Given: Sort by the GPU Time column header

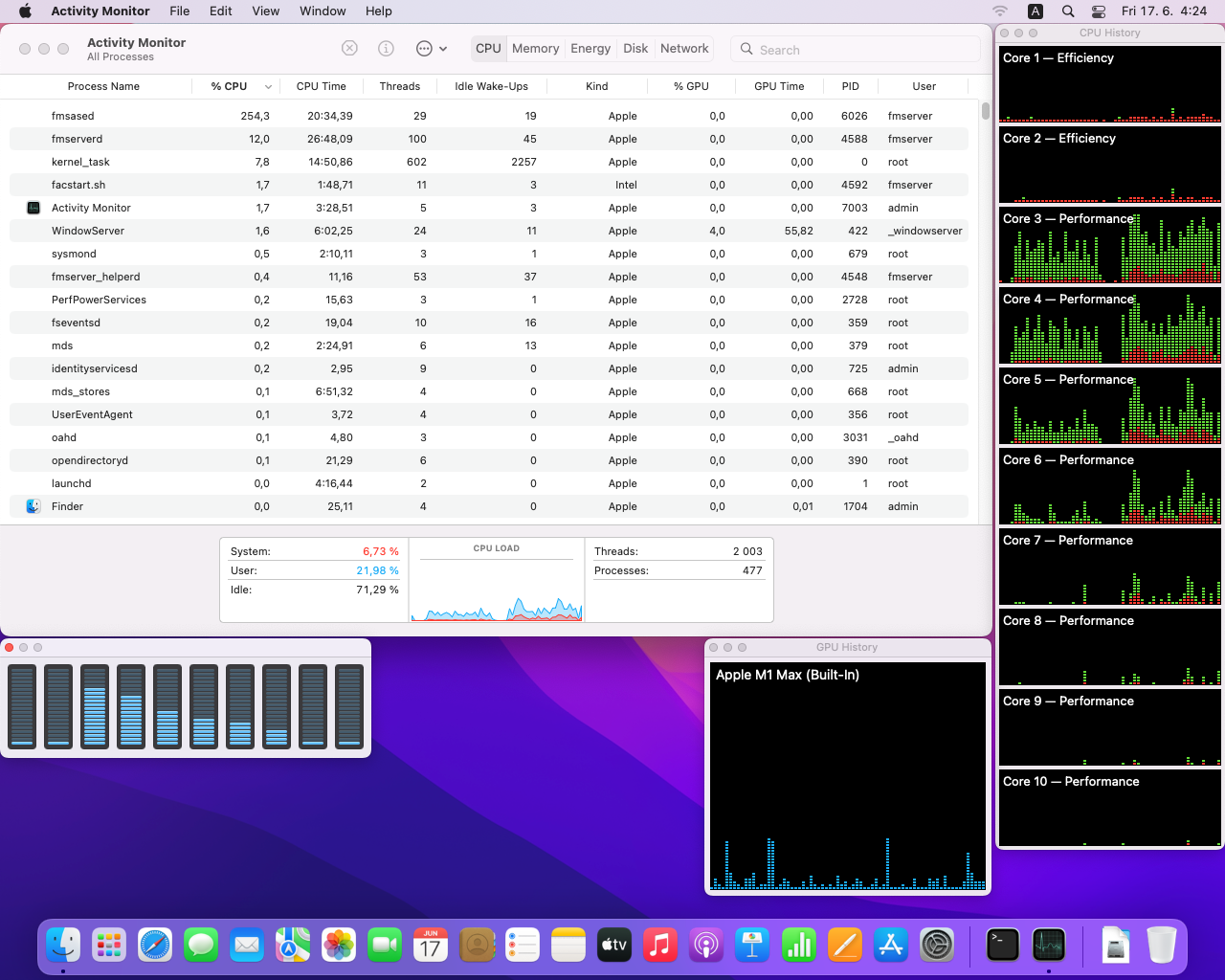Looking at the screenshot, I should point(779,86).
